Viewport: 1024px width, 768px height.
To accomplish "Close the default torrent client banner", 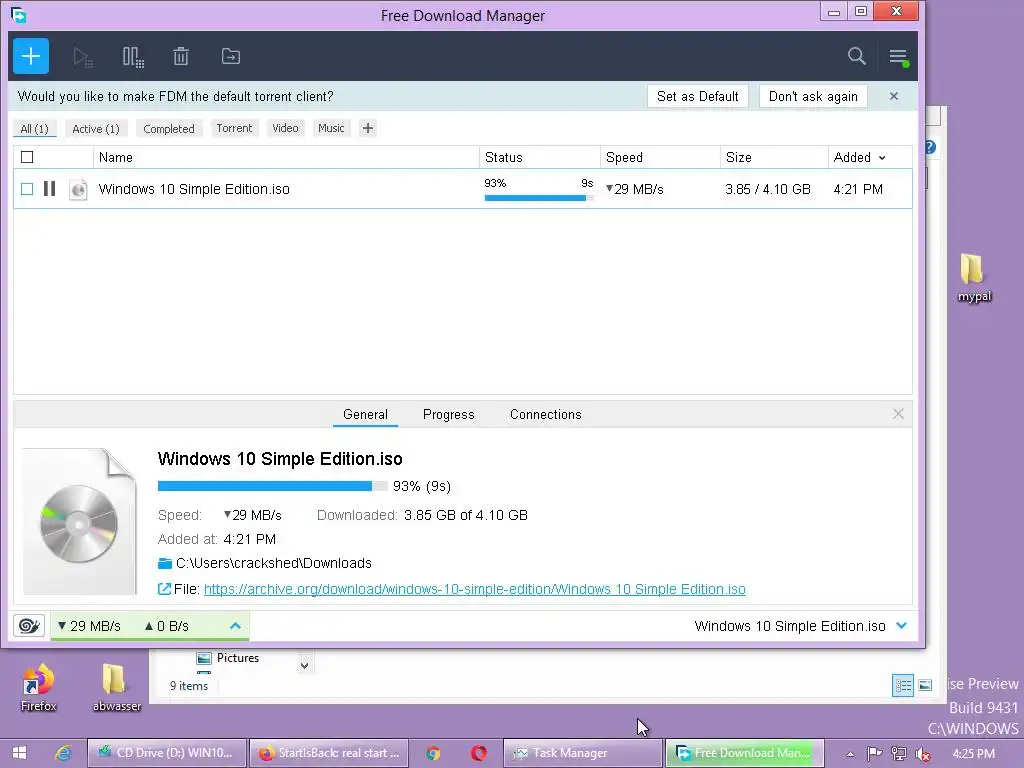I will click(x=893, y=96).
